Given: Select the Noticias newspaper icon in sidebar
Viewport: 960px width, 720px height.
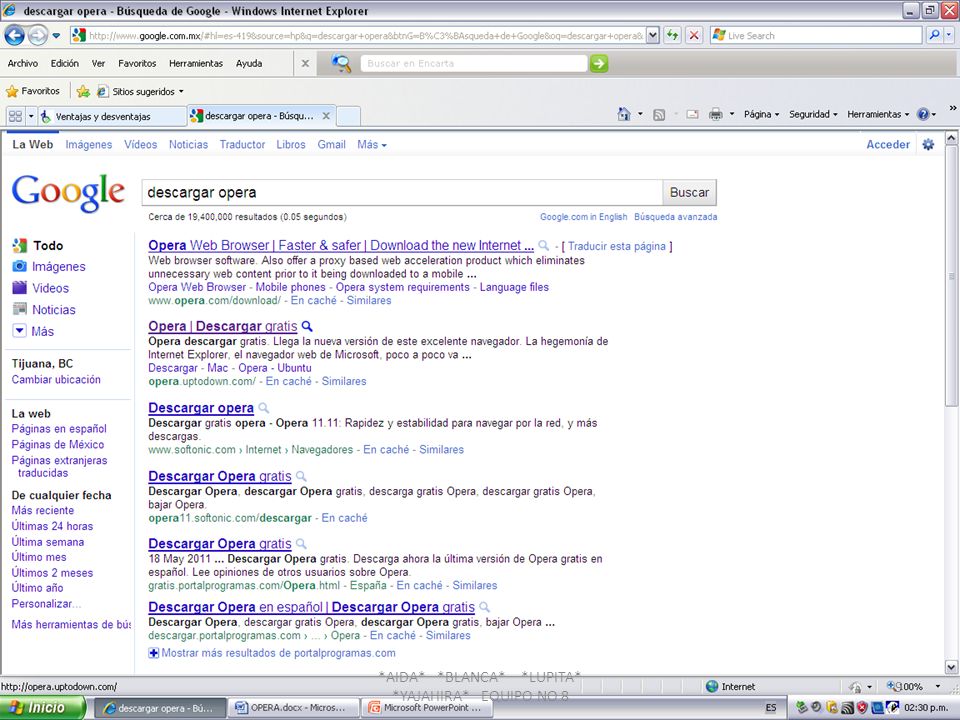Looking at the screenshot, I should pyautogui.click(x=20, y=309).
